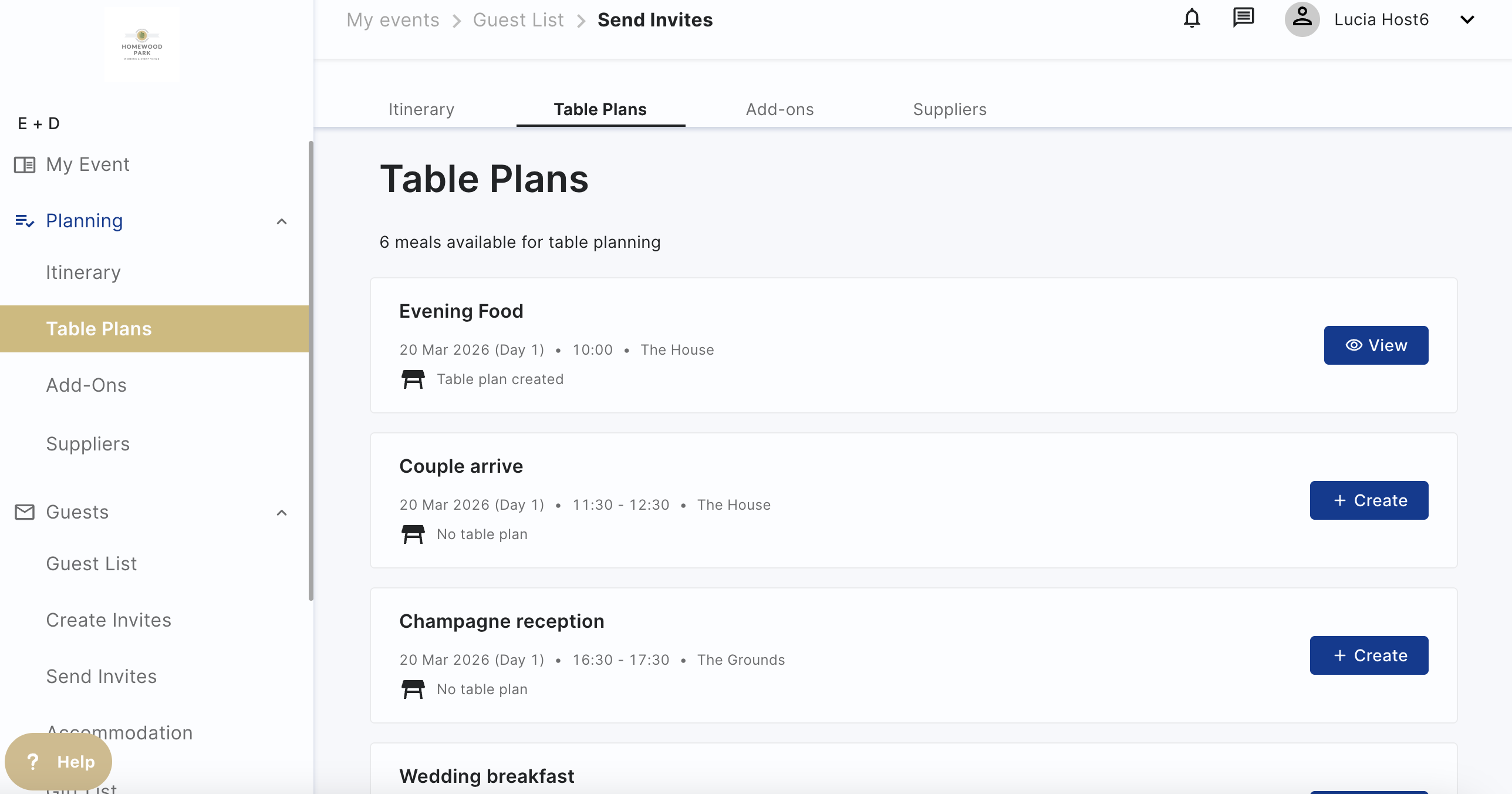Click the sidebar vertical scrollbar
Screen dimensions: 1512x794
pyautogui.click(x=310, y=370)
